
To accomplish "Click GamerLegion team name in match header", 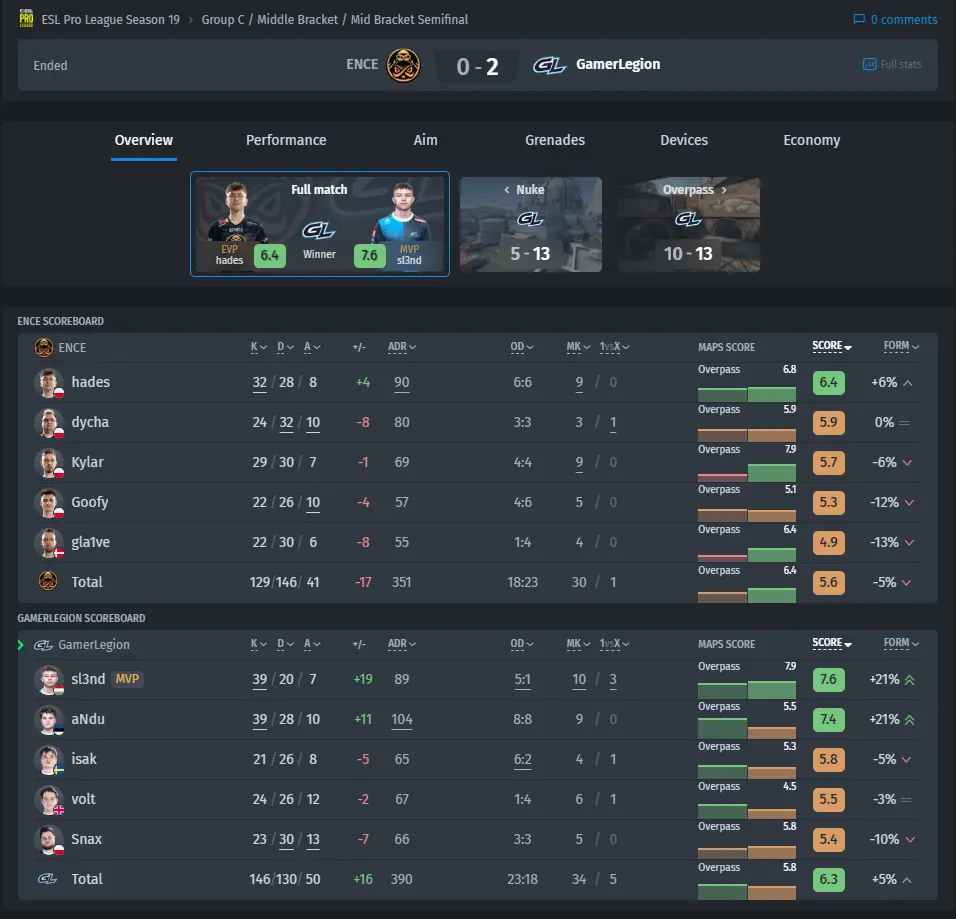I will pyautogui.click(x=618, y=65).
